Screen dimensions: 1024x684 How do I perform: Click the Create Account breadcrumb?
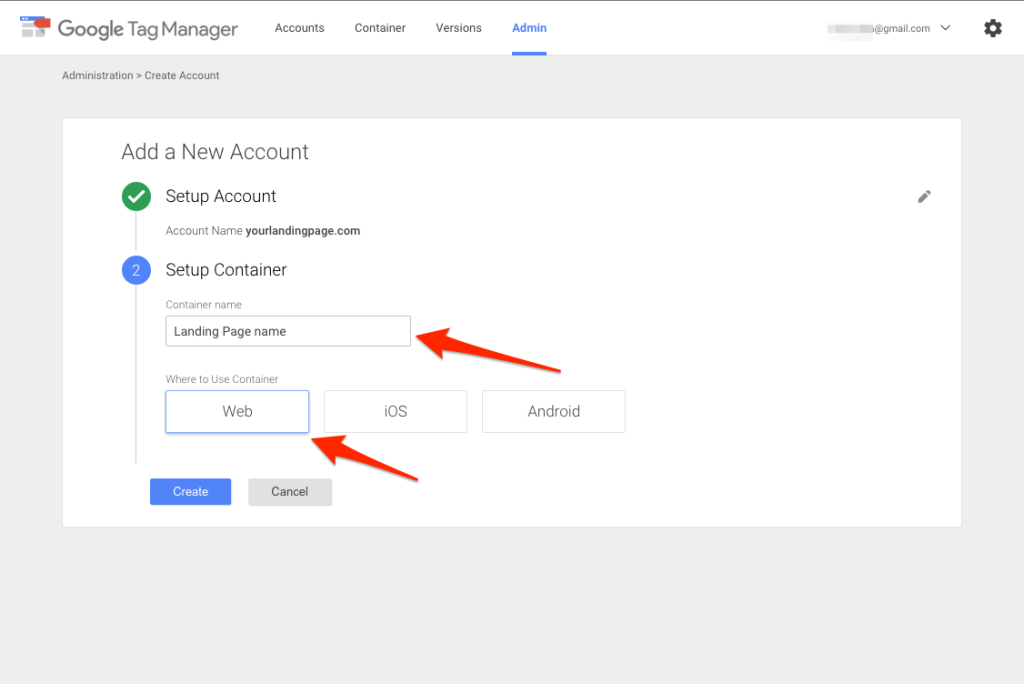tap(182, 75)
